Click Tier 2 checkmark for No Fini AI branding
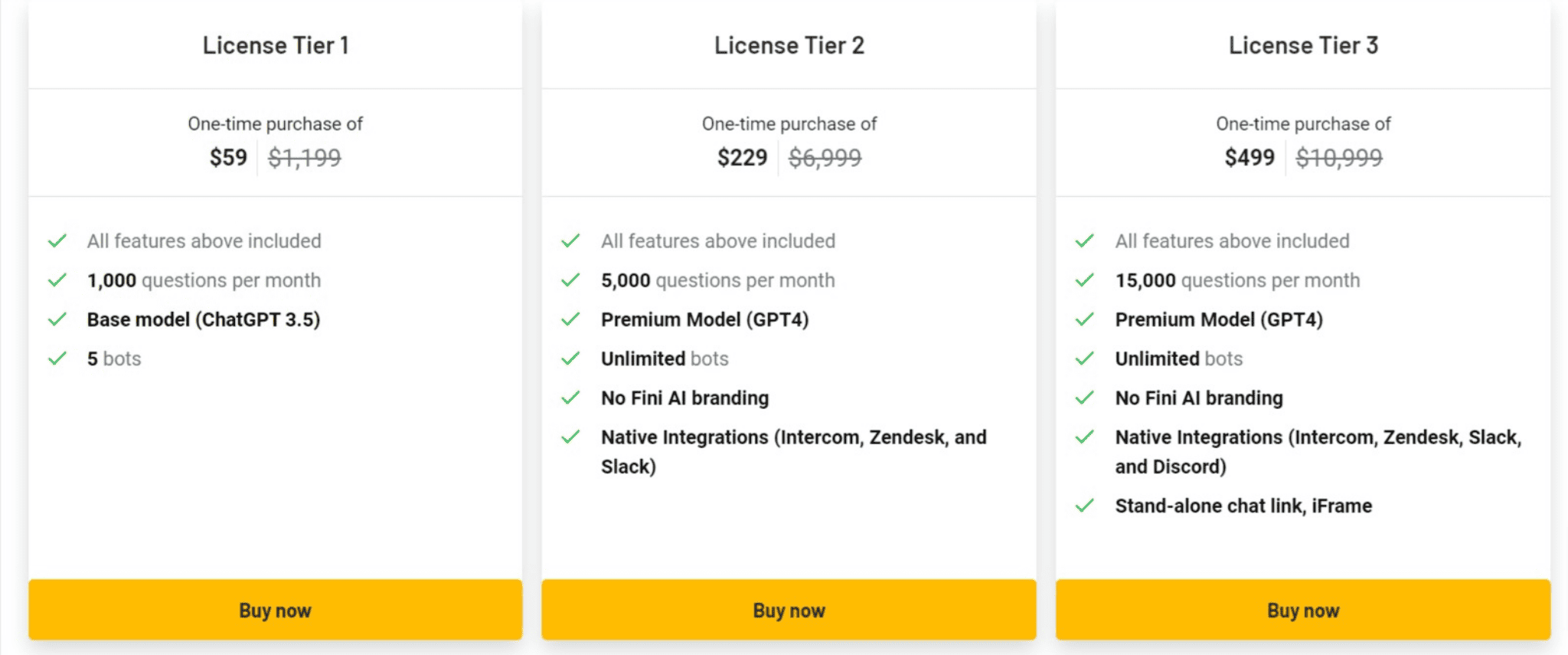 (570, 398)
